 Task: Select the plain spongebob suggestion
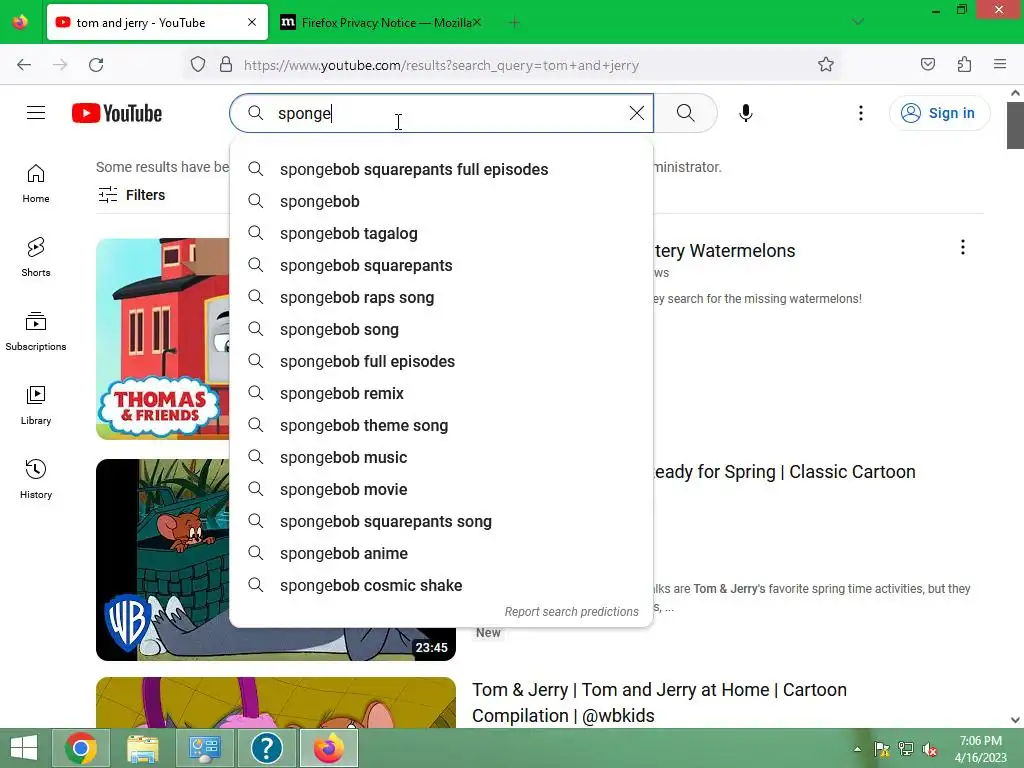tap(441, 201)
